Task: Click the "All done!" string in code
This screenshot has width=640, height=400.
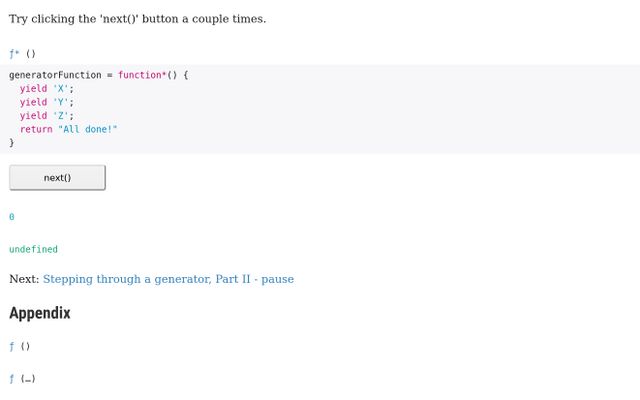Action: [x=88, y=129]
